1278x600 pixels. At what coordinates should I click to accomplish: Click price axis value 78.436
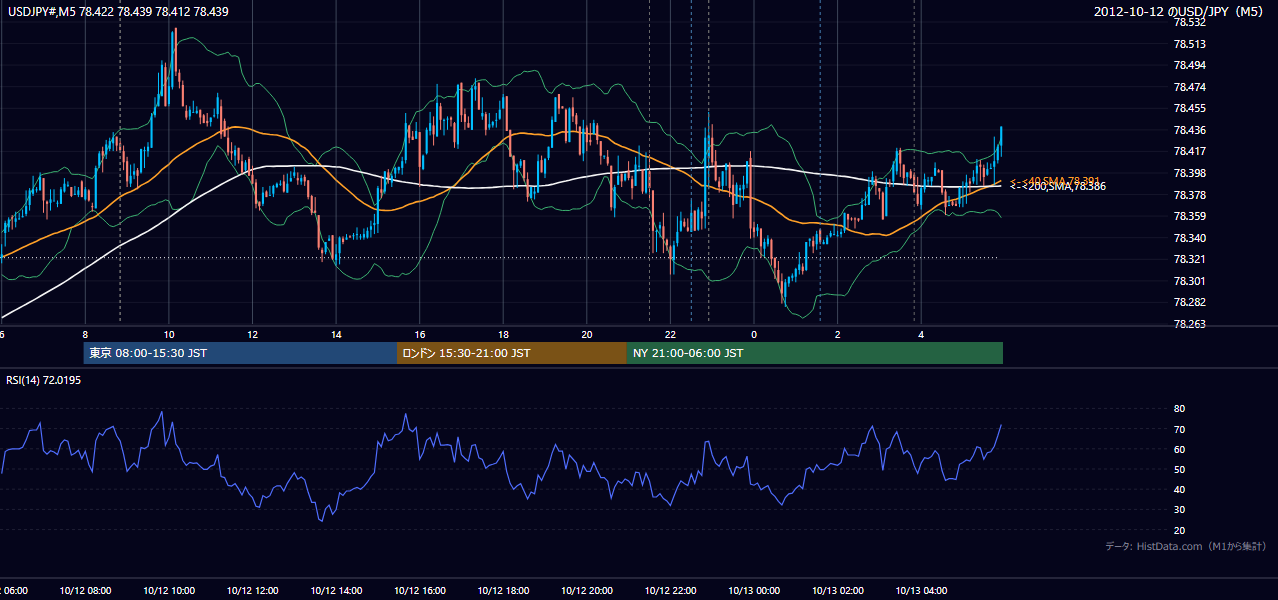1190,130
